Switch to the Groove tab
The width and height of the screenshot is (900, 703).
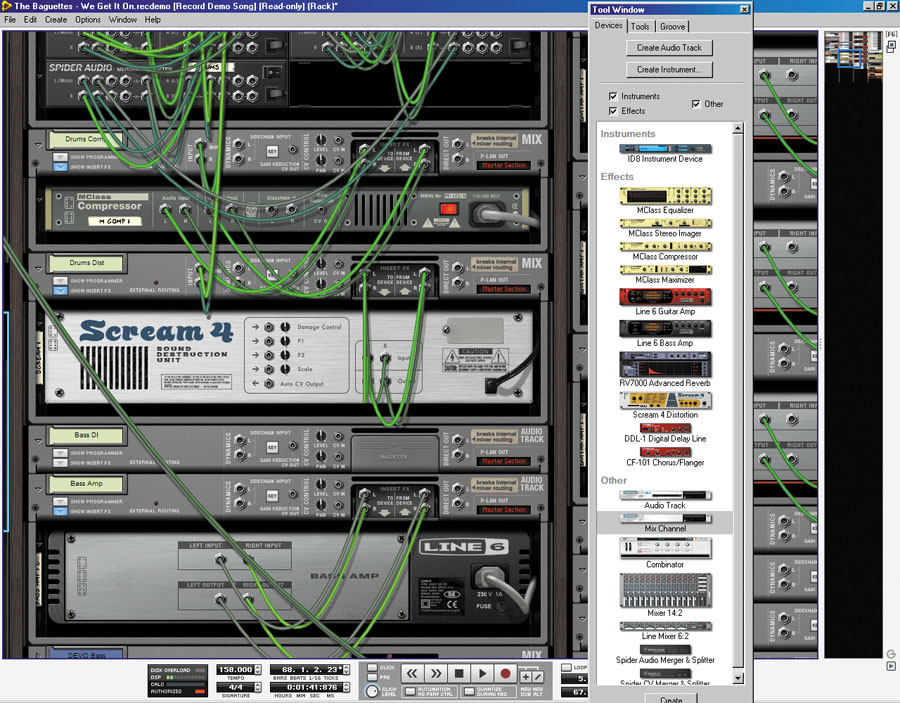coord(672,26)
